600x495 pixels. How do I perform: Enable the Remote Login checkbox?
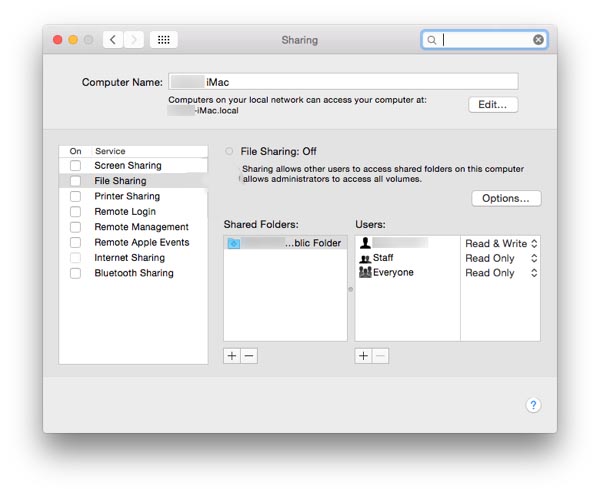click(x=75, y=212)
